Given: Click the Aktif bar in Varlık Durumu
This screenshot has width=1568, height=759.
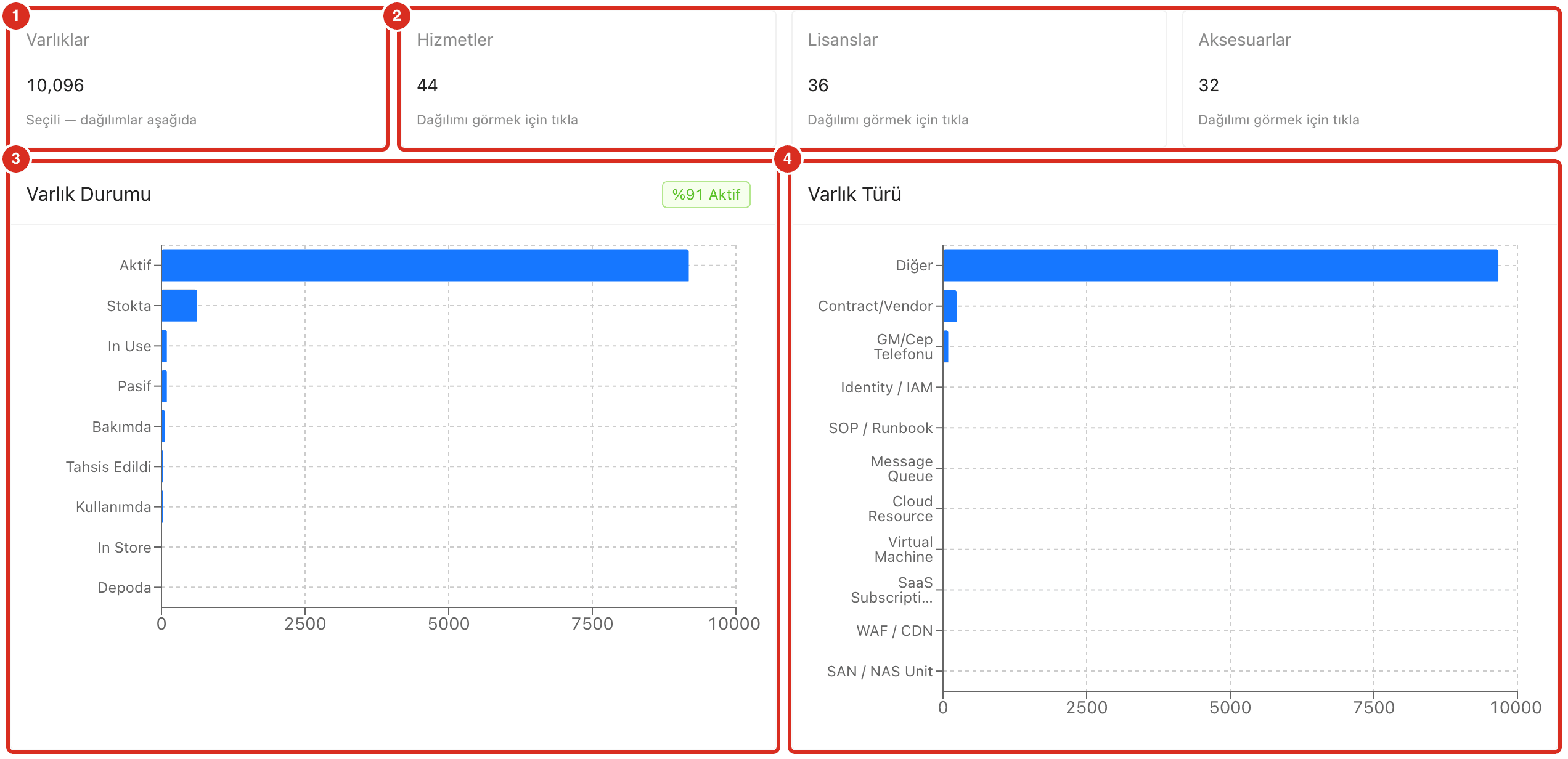Looking at the screenshot, I should point(425,266).
